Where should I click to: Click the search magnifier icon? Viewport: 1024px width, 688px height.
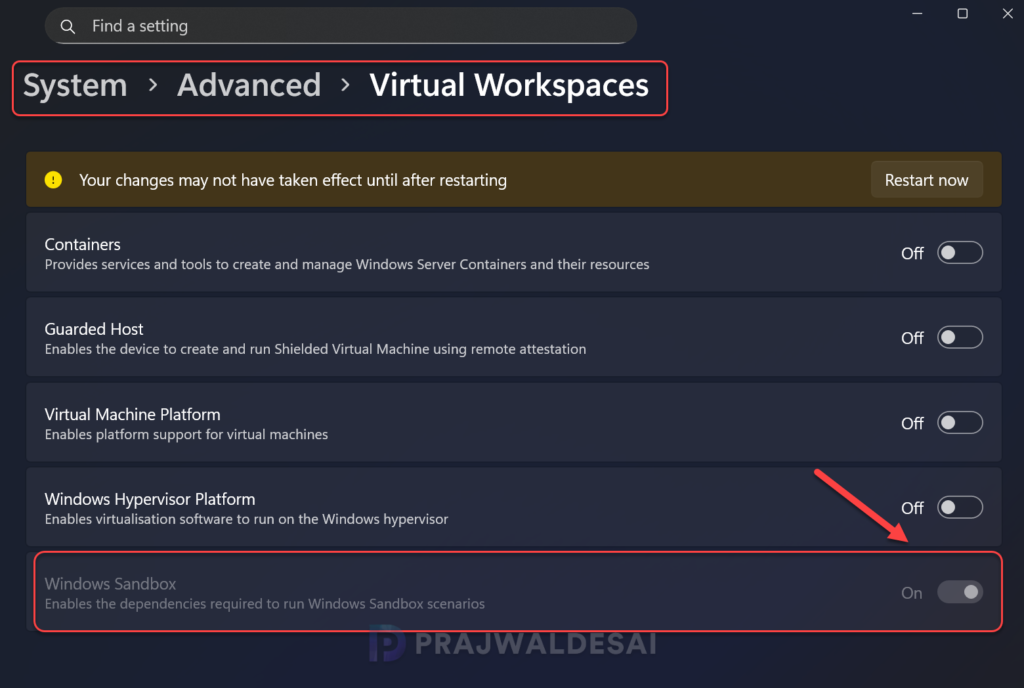click(x=67, y=26)
